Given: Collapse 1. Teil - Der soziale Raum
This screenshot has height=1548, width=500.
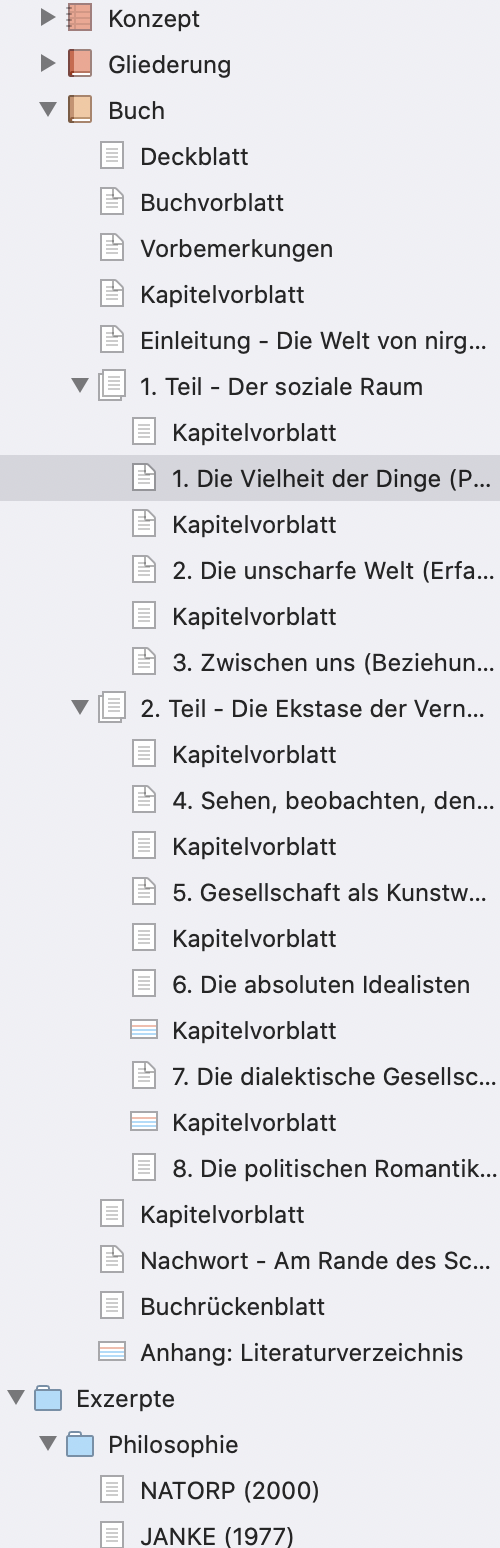Looking at the screenshot, I should click(x=81, y=386).
